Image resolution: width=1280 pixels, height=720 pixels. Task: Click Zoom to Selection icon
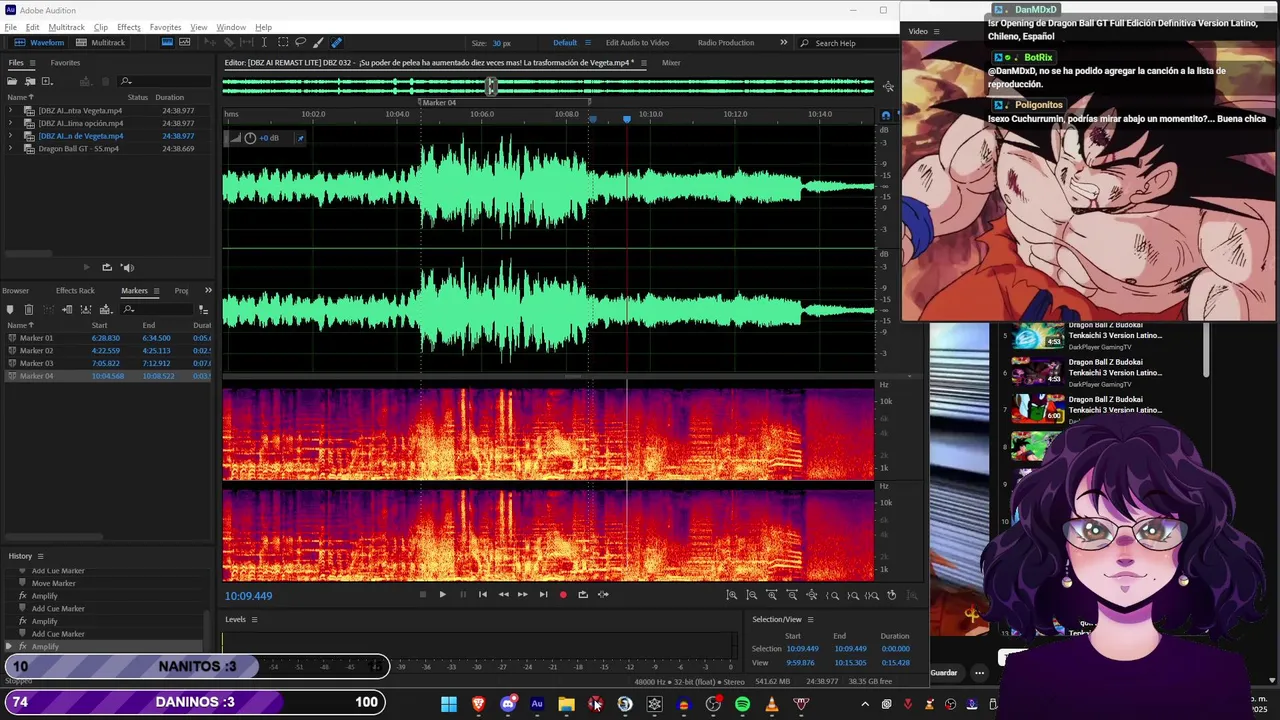pos(872,595)
